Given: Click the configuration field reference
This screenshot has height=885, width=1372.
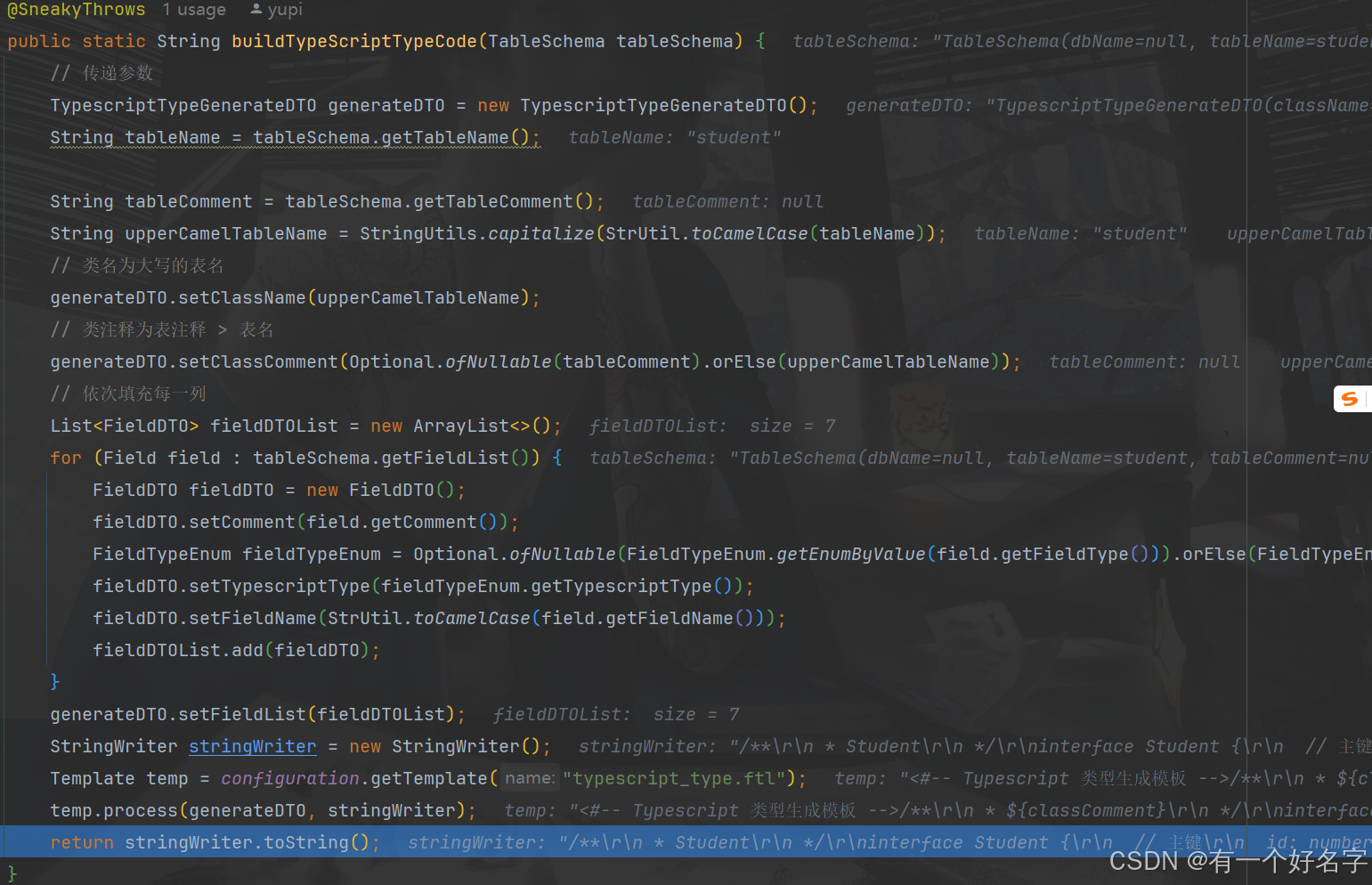Looking at the screenshot, I should coord(290,778).
